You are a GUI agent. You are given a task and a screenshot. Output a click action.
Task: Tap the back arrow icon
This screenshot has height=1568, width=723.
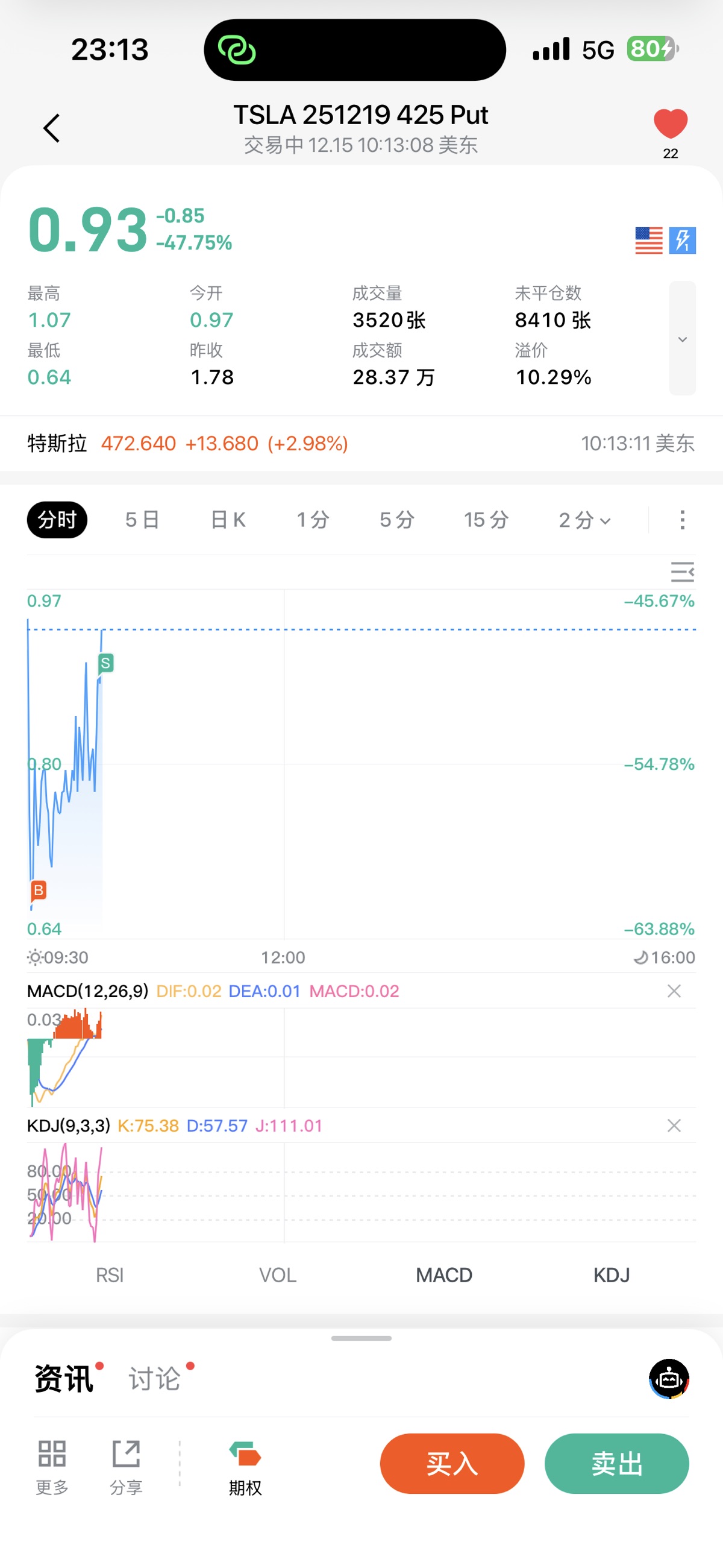(52, 128)
